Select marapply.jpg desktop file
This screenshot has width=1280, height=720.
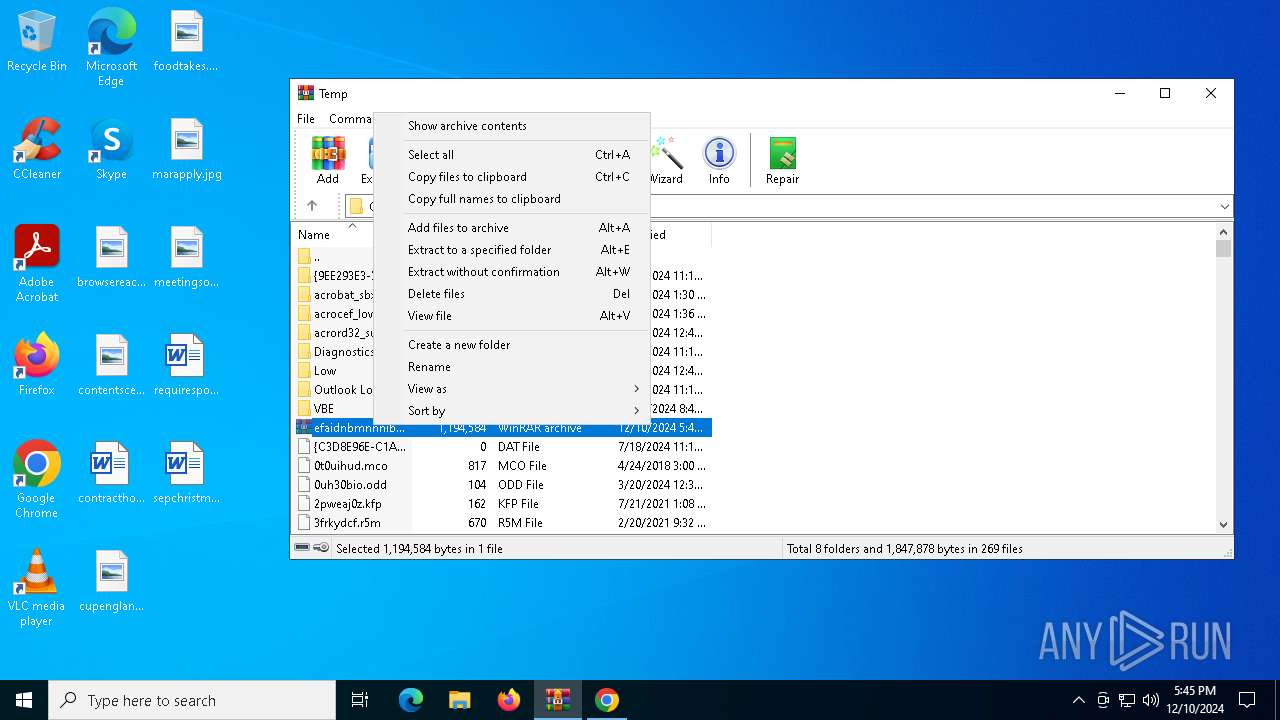[x=187, y=149]
